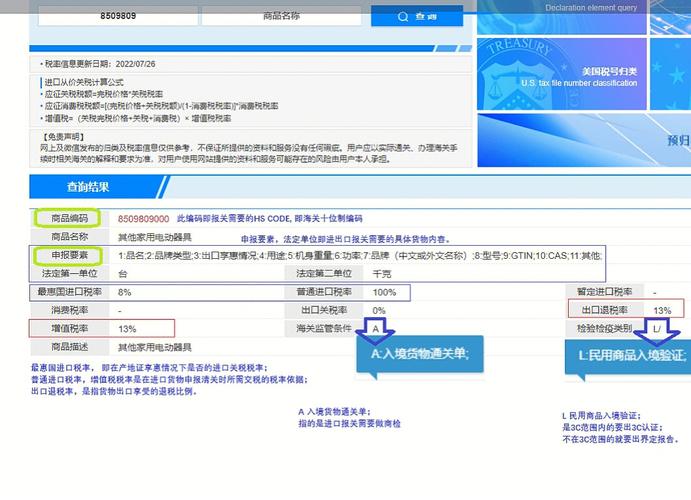Click the 暂定进口税率 label

[604, 292]
